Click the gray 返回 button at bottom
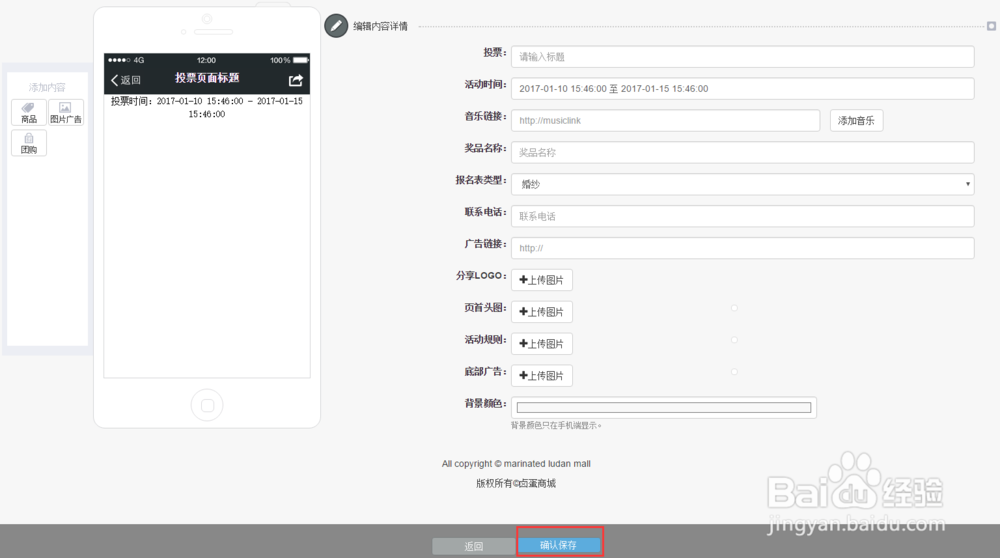 click(474, 547)
